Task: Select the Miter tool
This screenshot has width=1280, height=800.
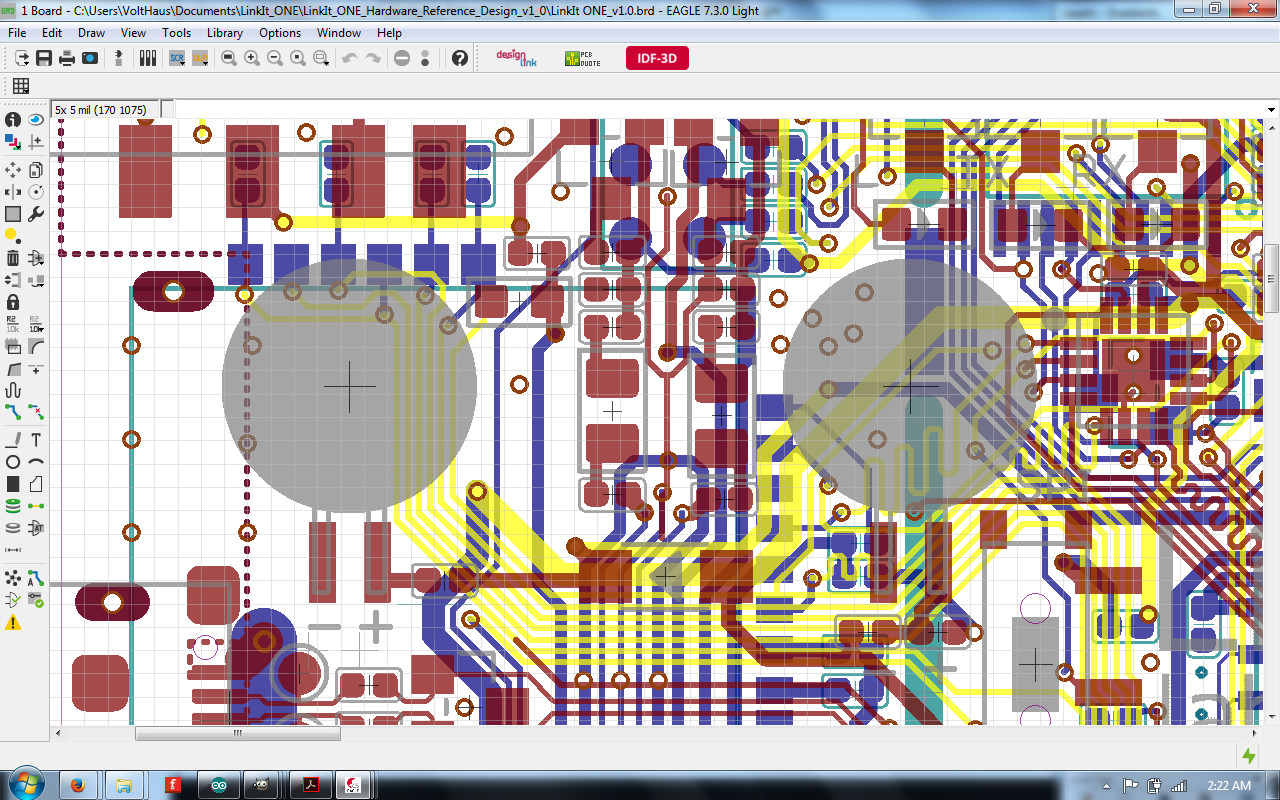Action: coord(36,346)
